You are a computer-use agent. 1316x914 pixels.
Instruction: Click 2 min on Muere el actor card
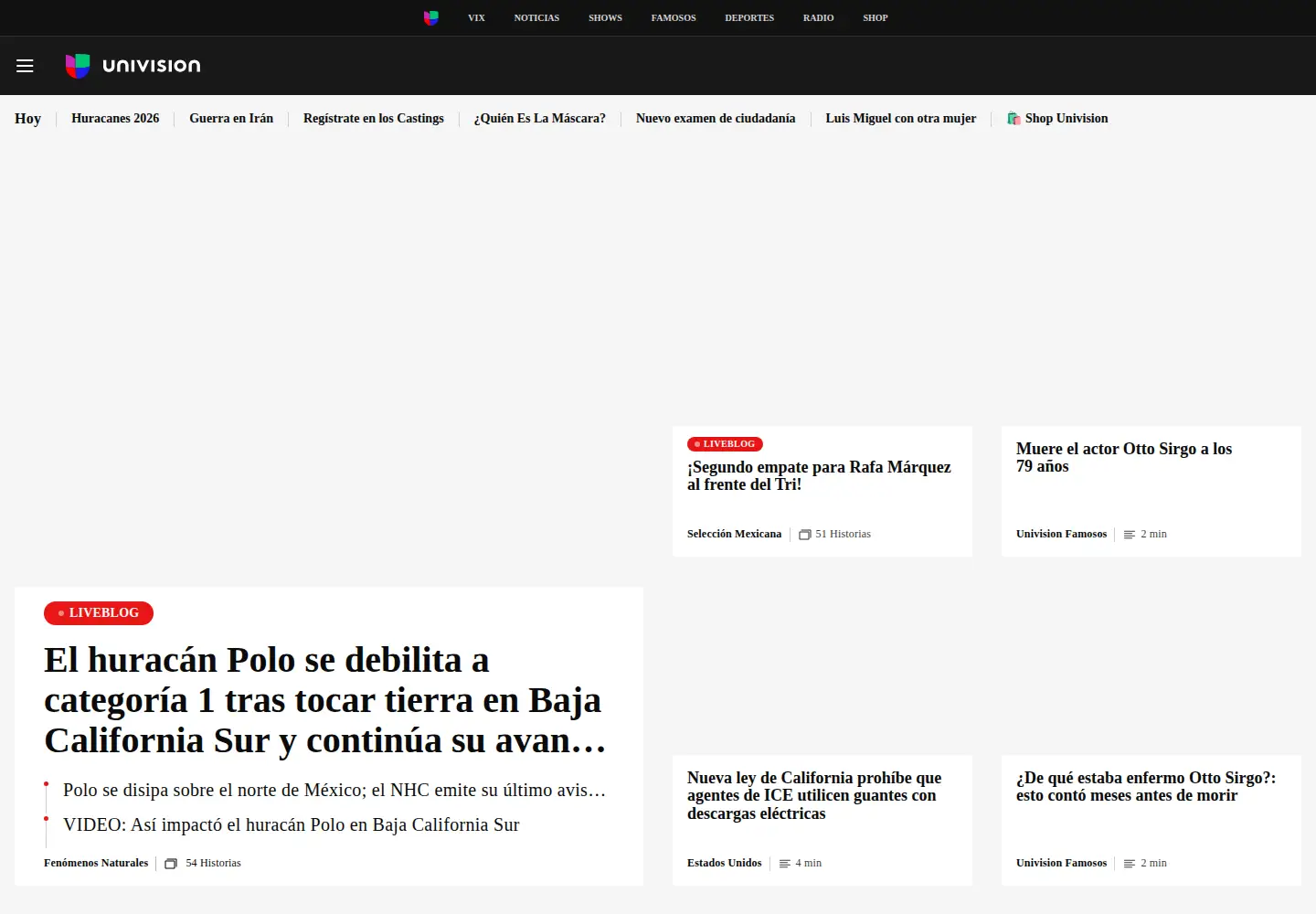pos(1153,535)
